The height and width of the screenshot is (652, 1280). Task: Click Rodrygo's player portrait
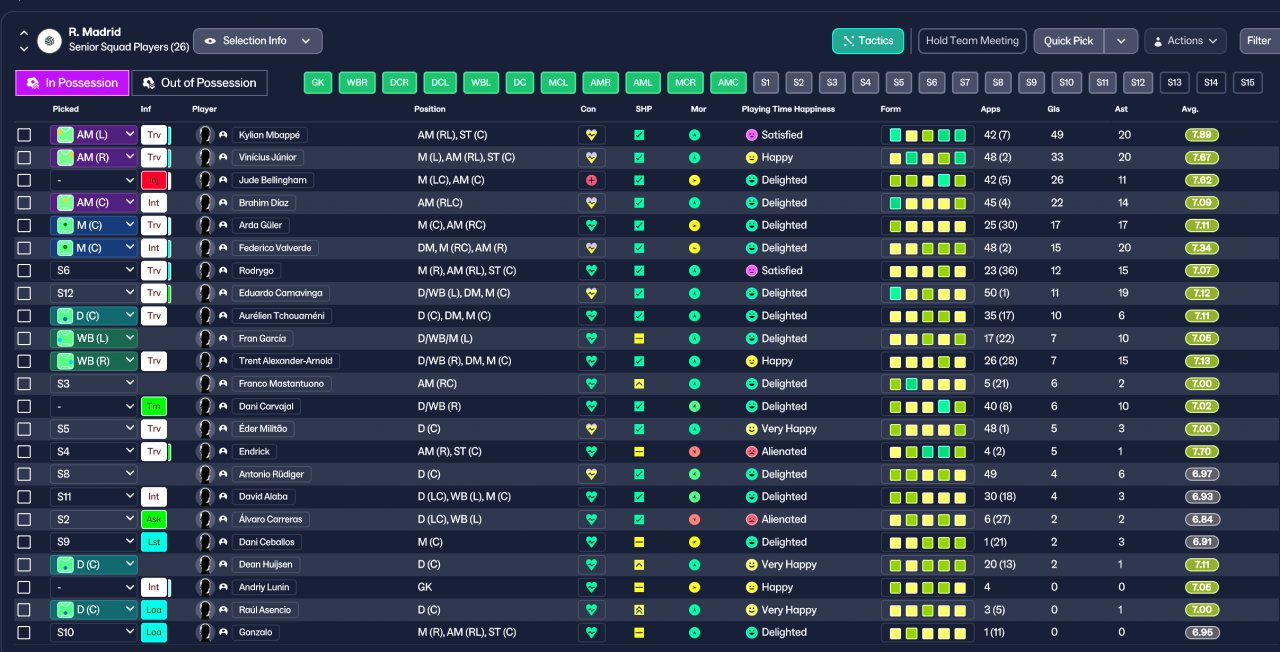(x=205, y=271)
